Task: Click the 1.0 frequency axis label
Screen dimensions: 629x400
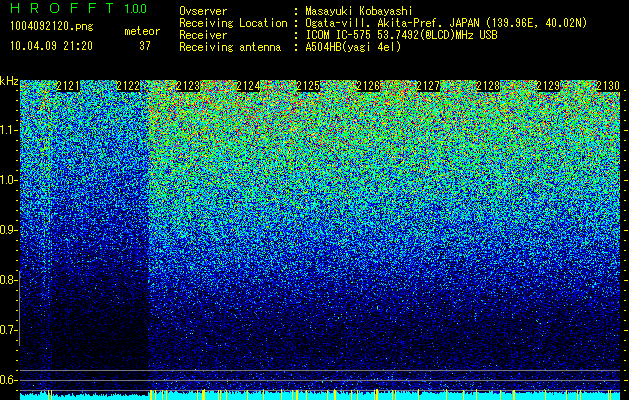Action: [7, 181]
